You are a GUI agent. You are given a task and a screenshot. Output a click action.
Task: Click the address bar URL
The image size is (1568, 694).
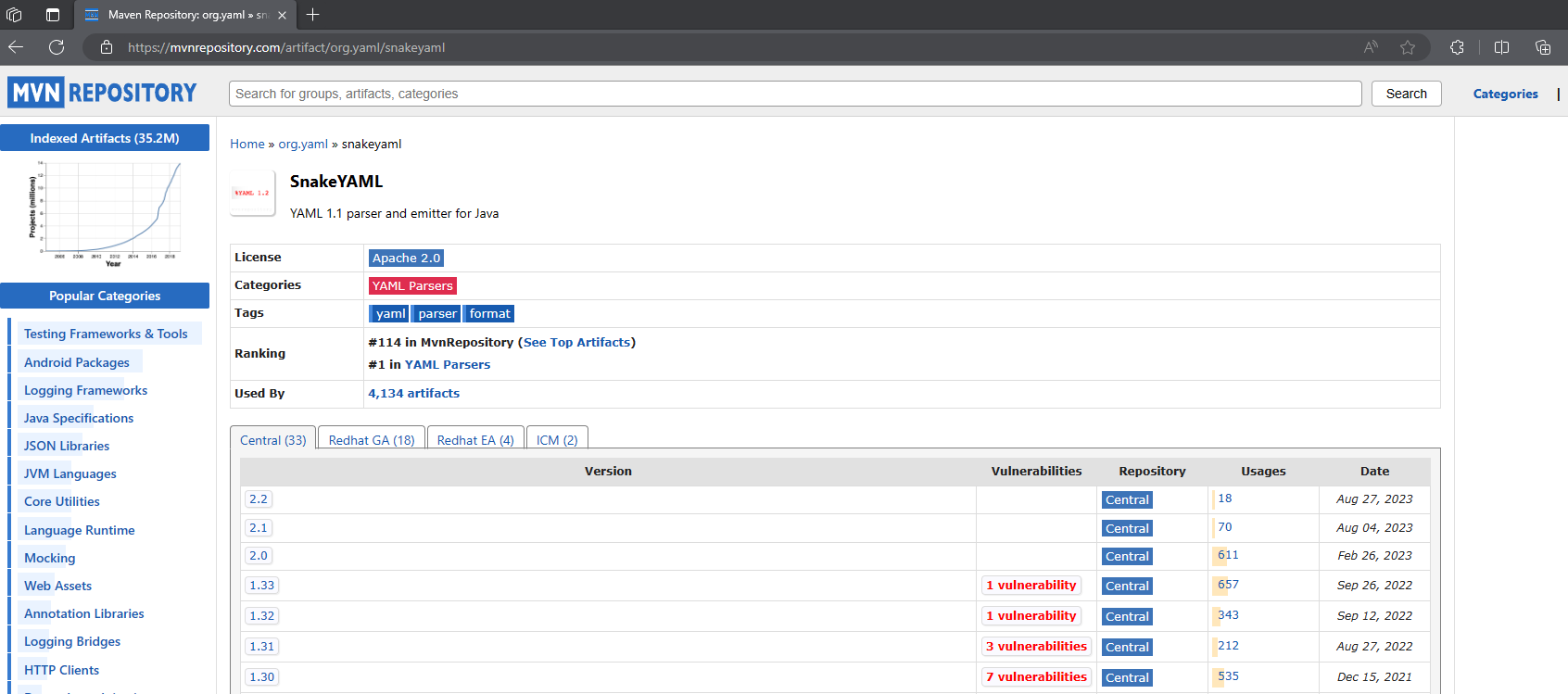[x=286, y=47]
